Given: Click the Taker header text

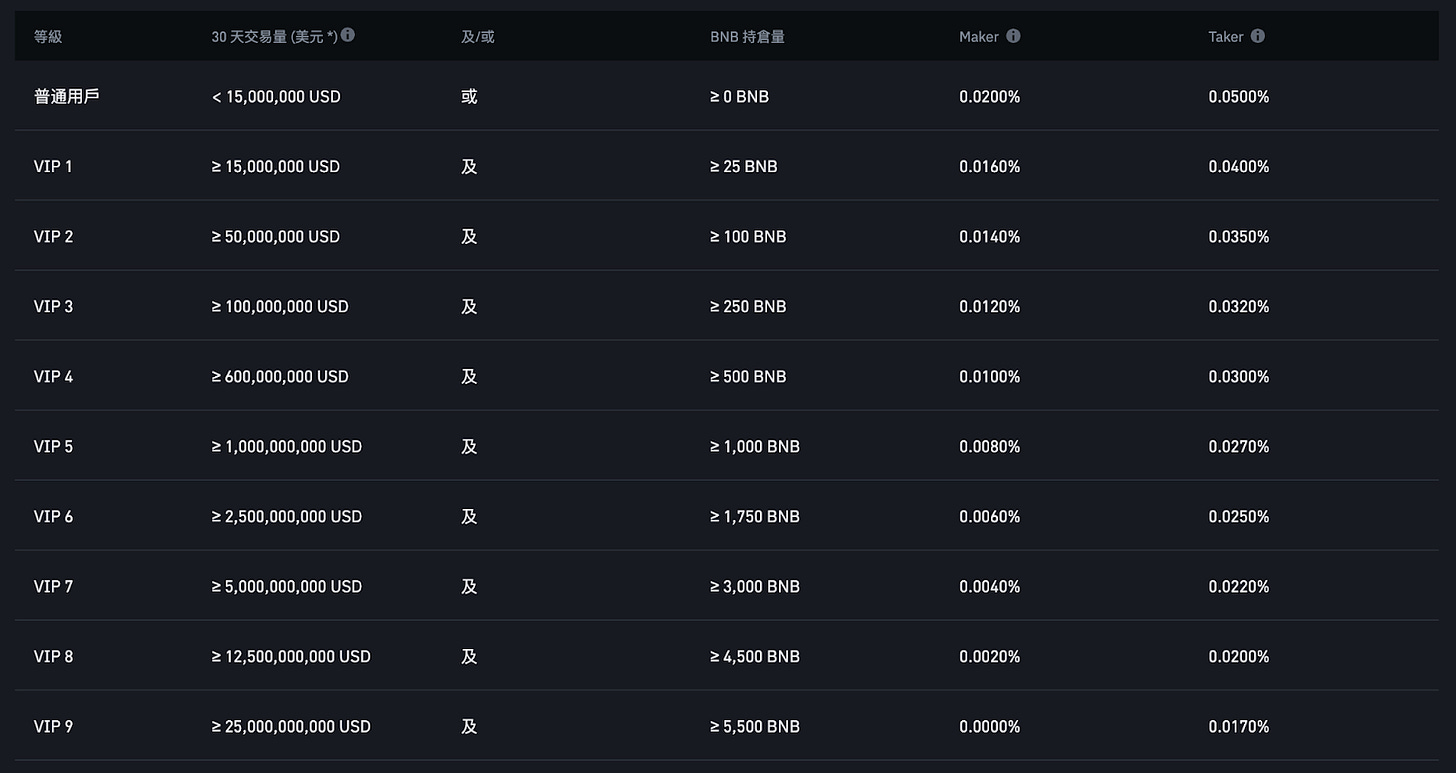Looking at the screenshot, I should 1225,37.
